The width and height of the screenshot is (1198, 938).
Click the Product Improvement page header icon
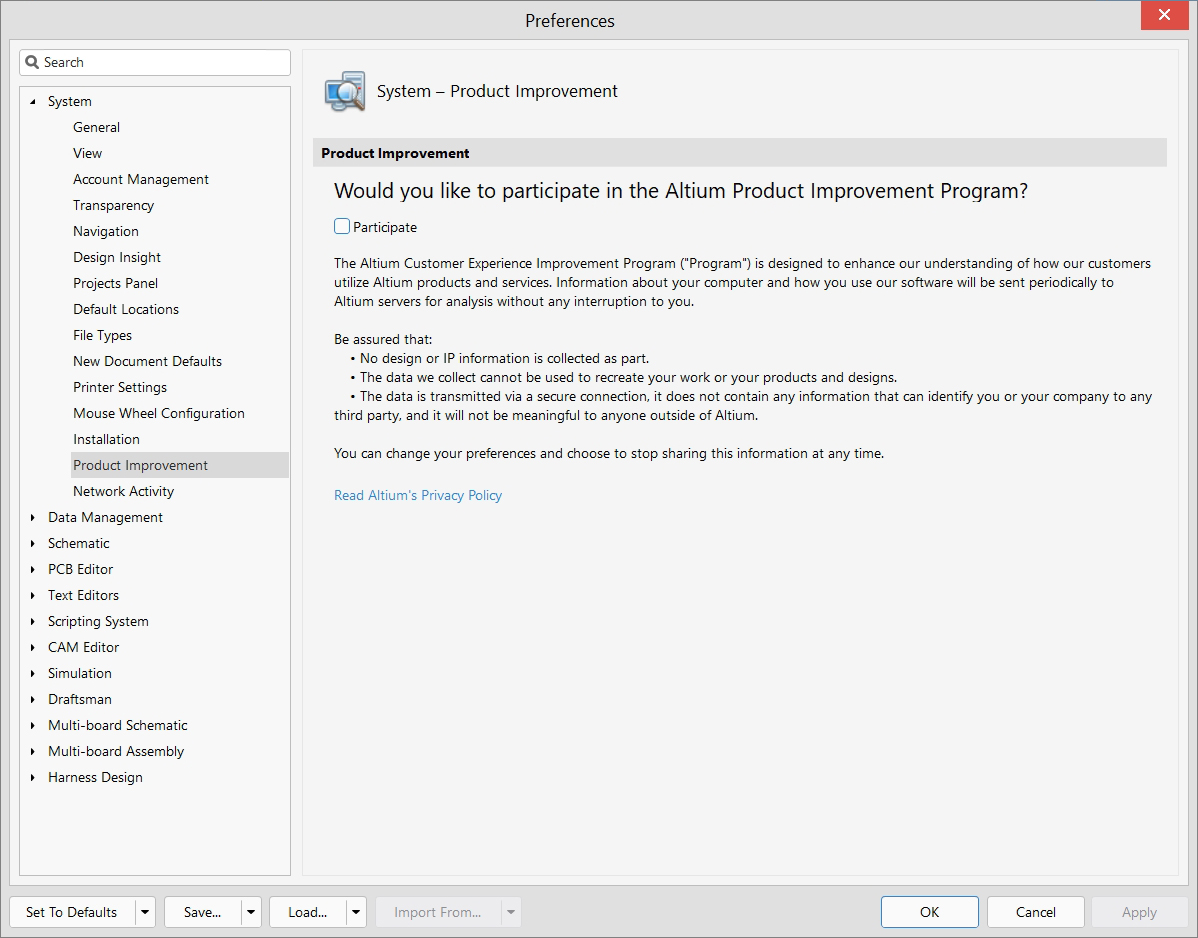pyautogui.click(x=345, y=91)
